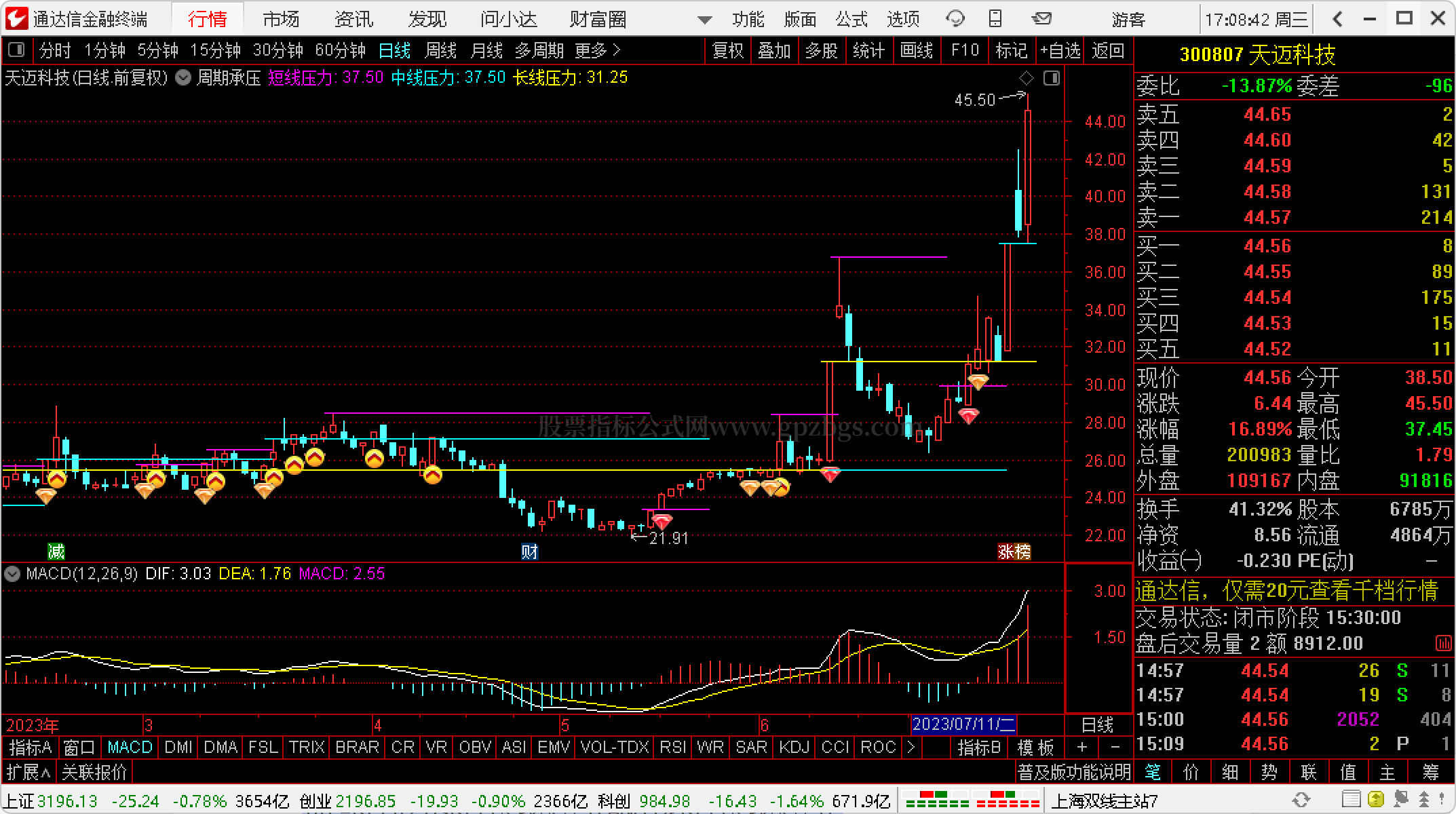This screenshot has width=1456, height=814.
Task: Click the yellow up-arrow icon in status bar
Action: 1376,800
